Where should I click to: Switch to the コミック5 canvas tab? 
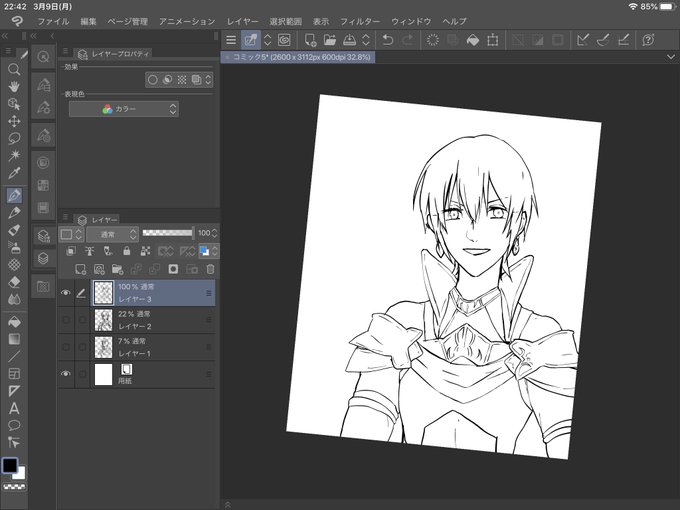click(x=298, y=57)
